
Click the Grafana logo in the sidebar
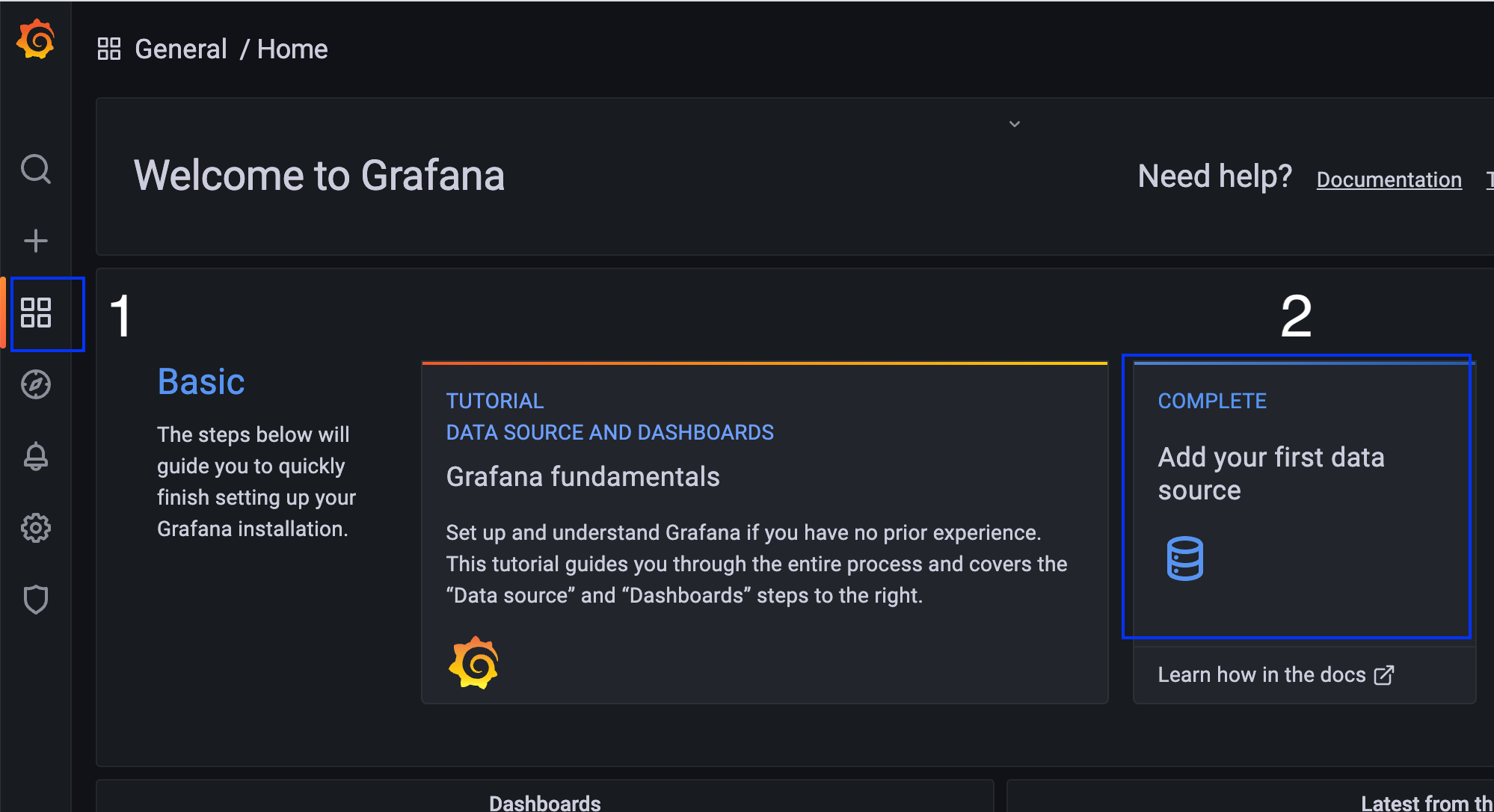point(36,40)
